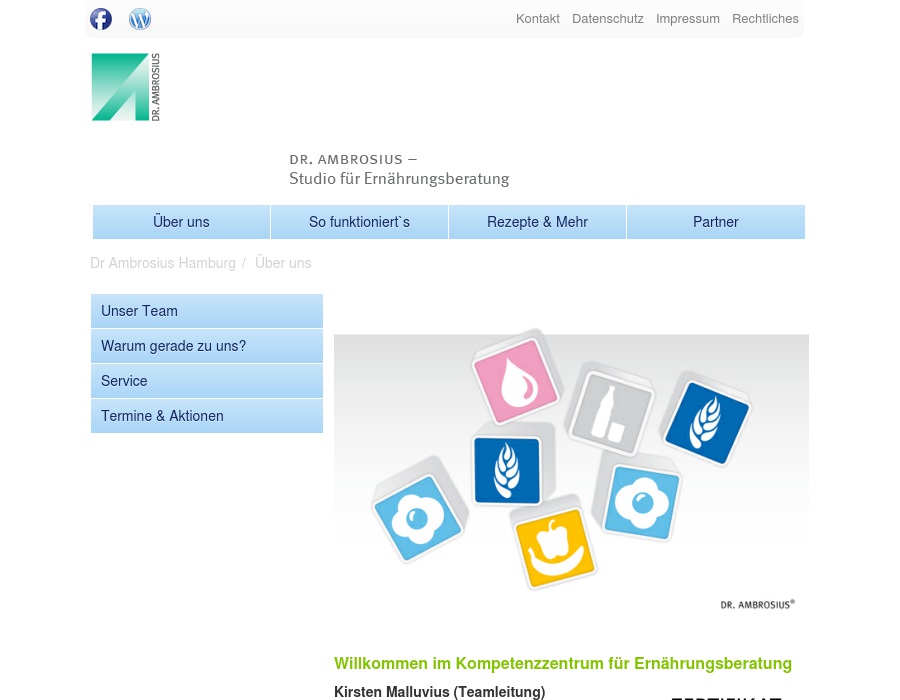
Task: Select Unser Team in the sidebar
Action: [x=139, y=311]
